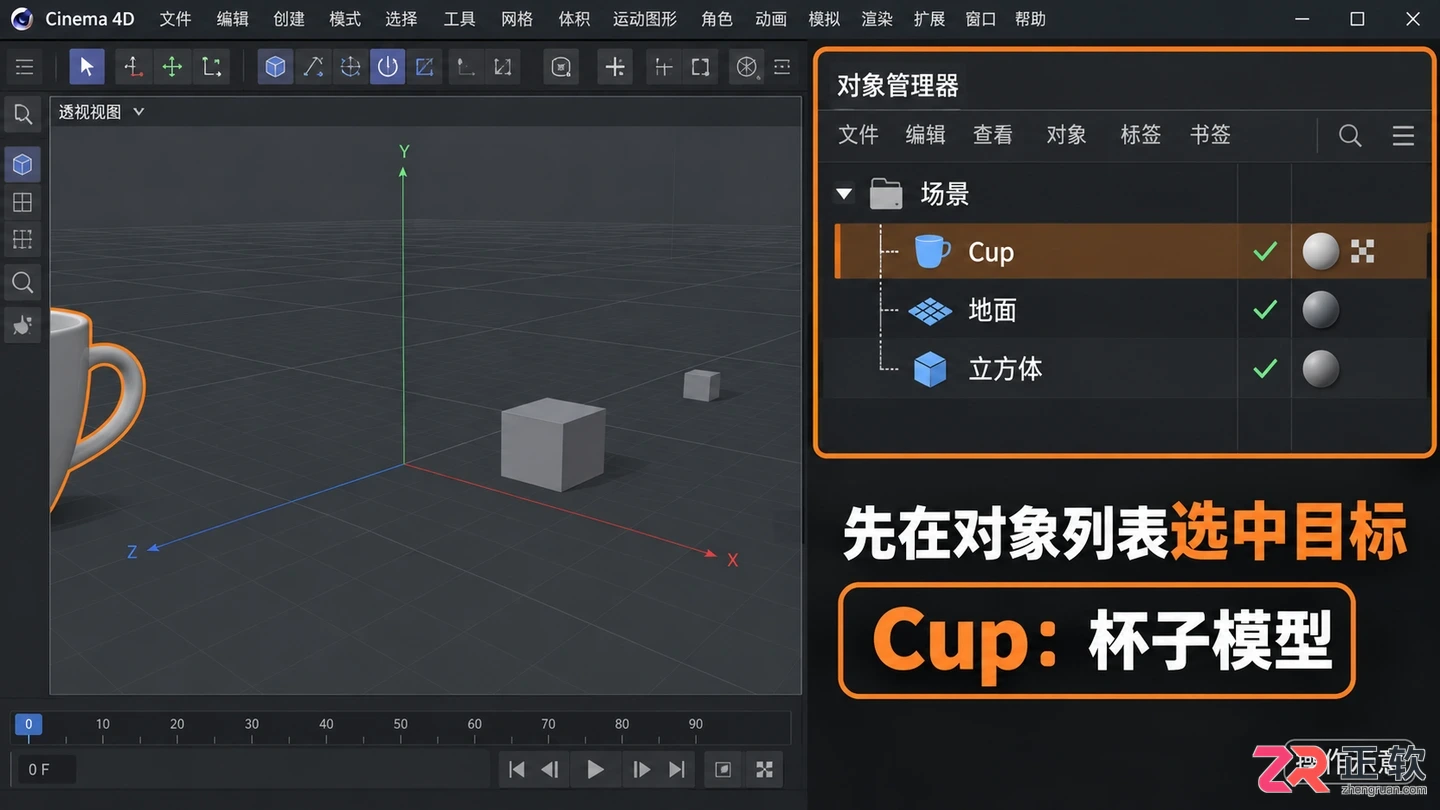1440x810 pixels.
Task: Collapse the 场景 folder triangle
Action: point(844,194)
